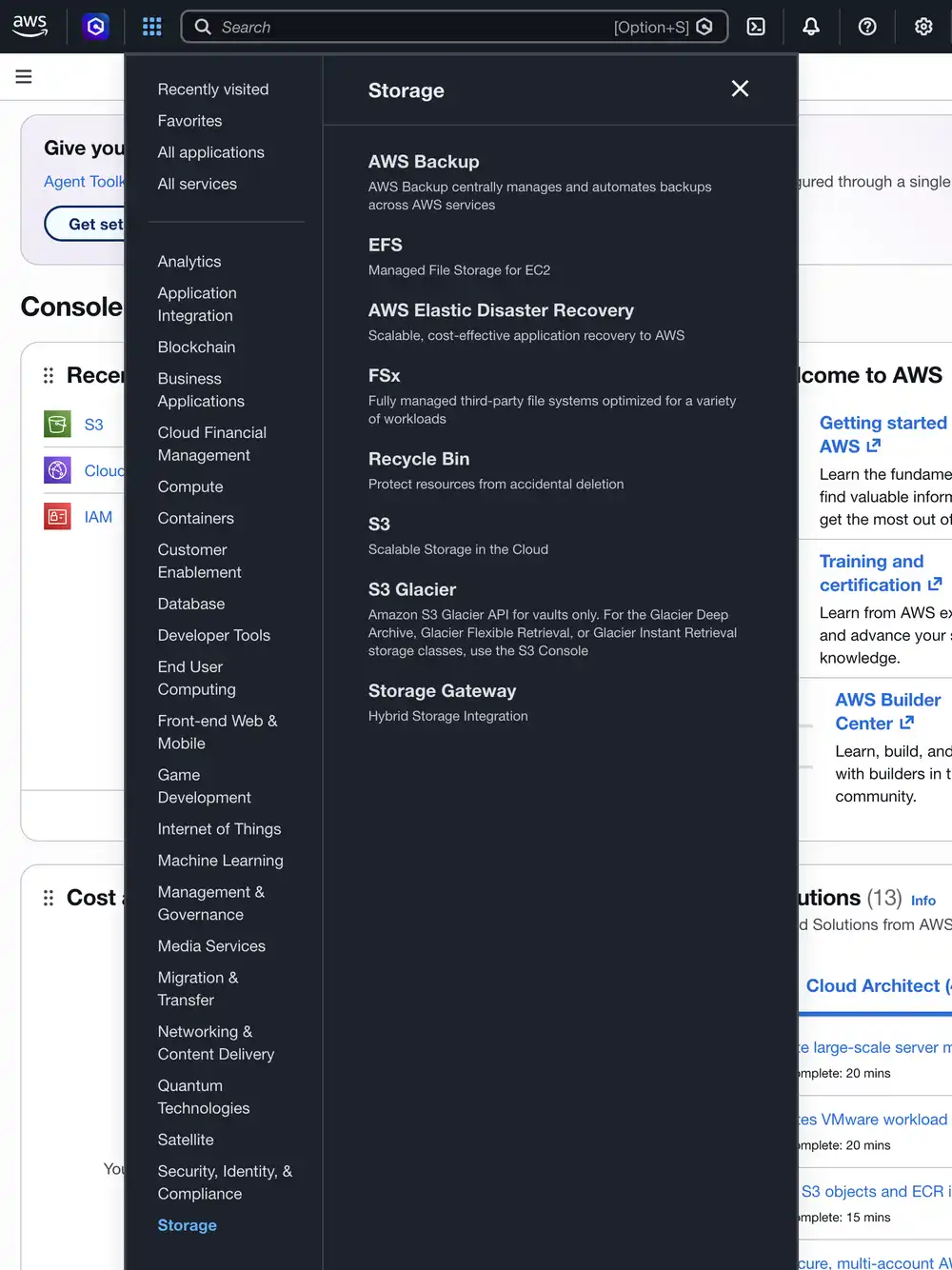Open the IAM link in Recently visited

[98, 517]
